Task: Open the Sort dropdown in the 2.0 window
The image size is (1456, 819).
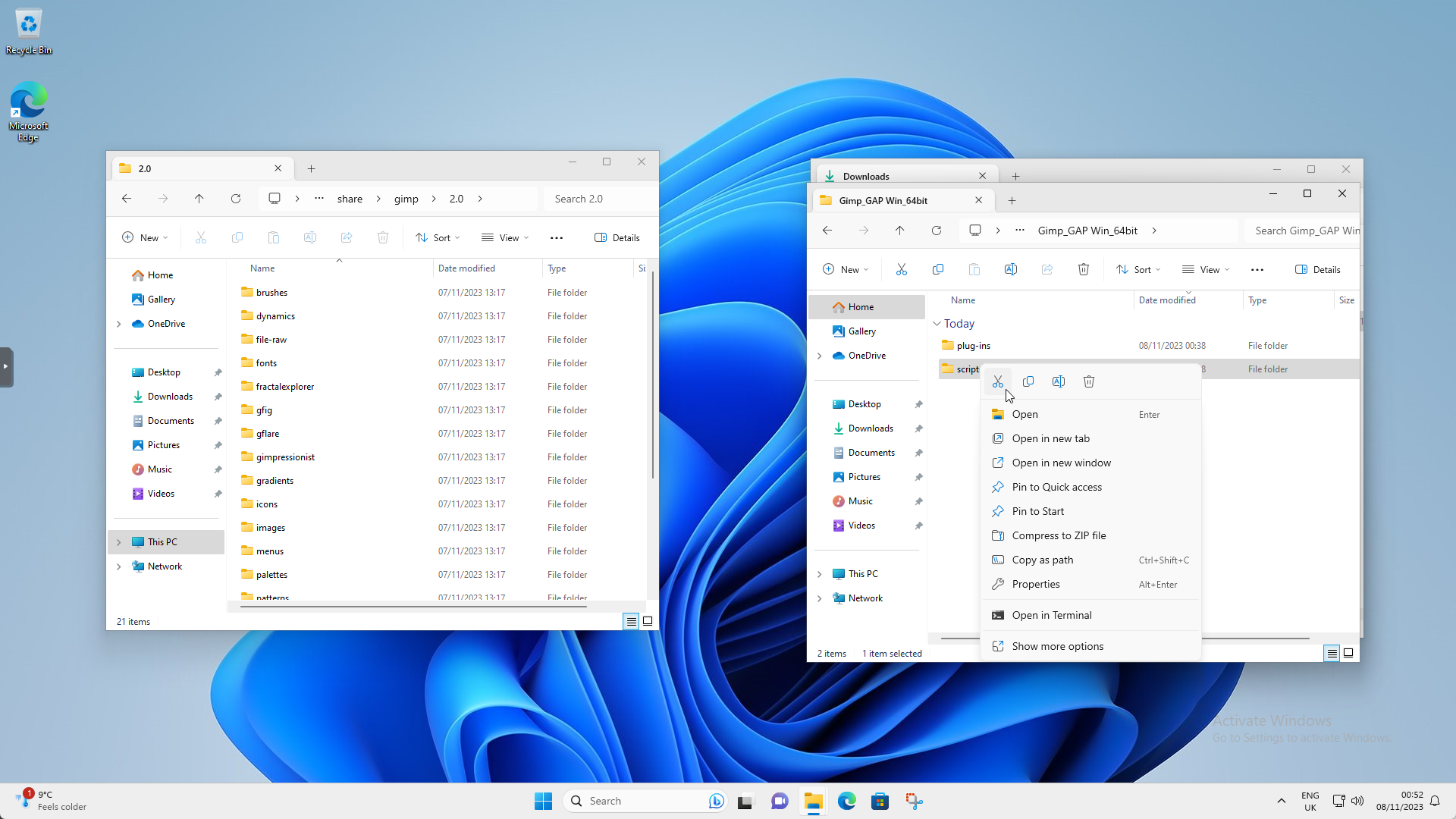Action: click(x=438, y=237)
